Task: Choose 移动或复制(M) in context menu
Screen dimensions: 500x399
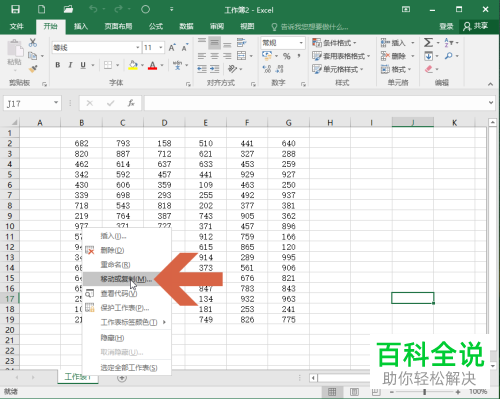Action: click(127, 279)
